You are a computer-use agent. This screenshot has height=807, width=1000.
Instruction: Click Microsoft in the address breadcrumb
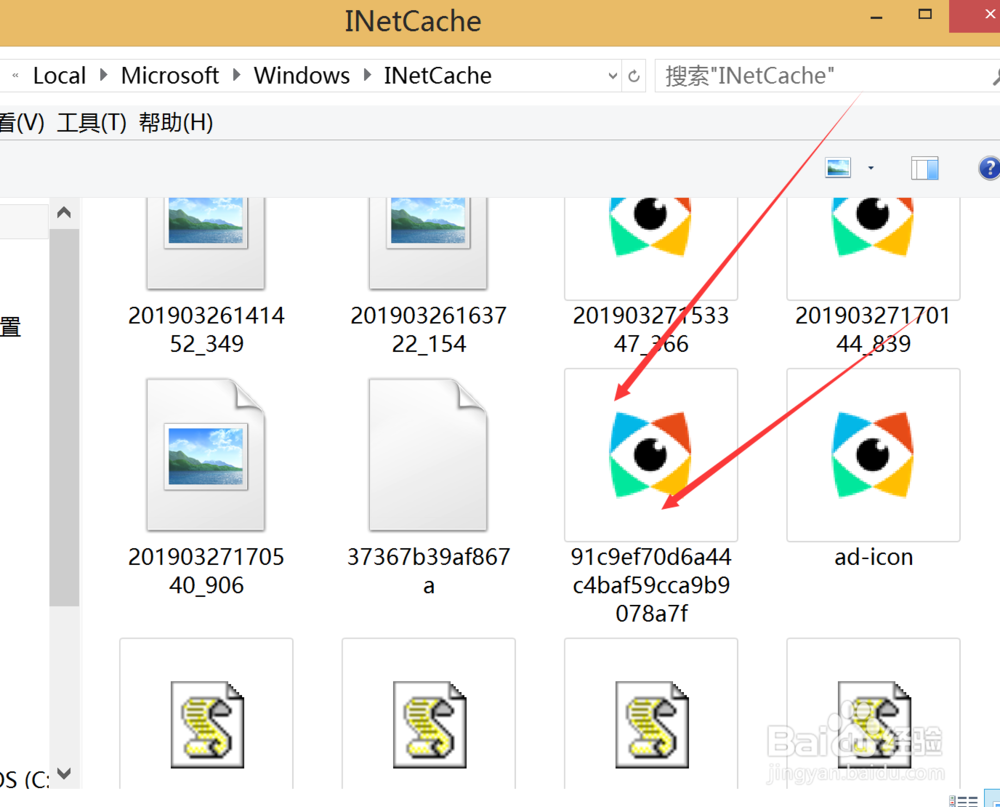click(x=170, y=76)
